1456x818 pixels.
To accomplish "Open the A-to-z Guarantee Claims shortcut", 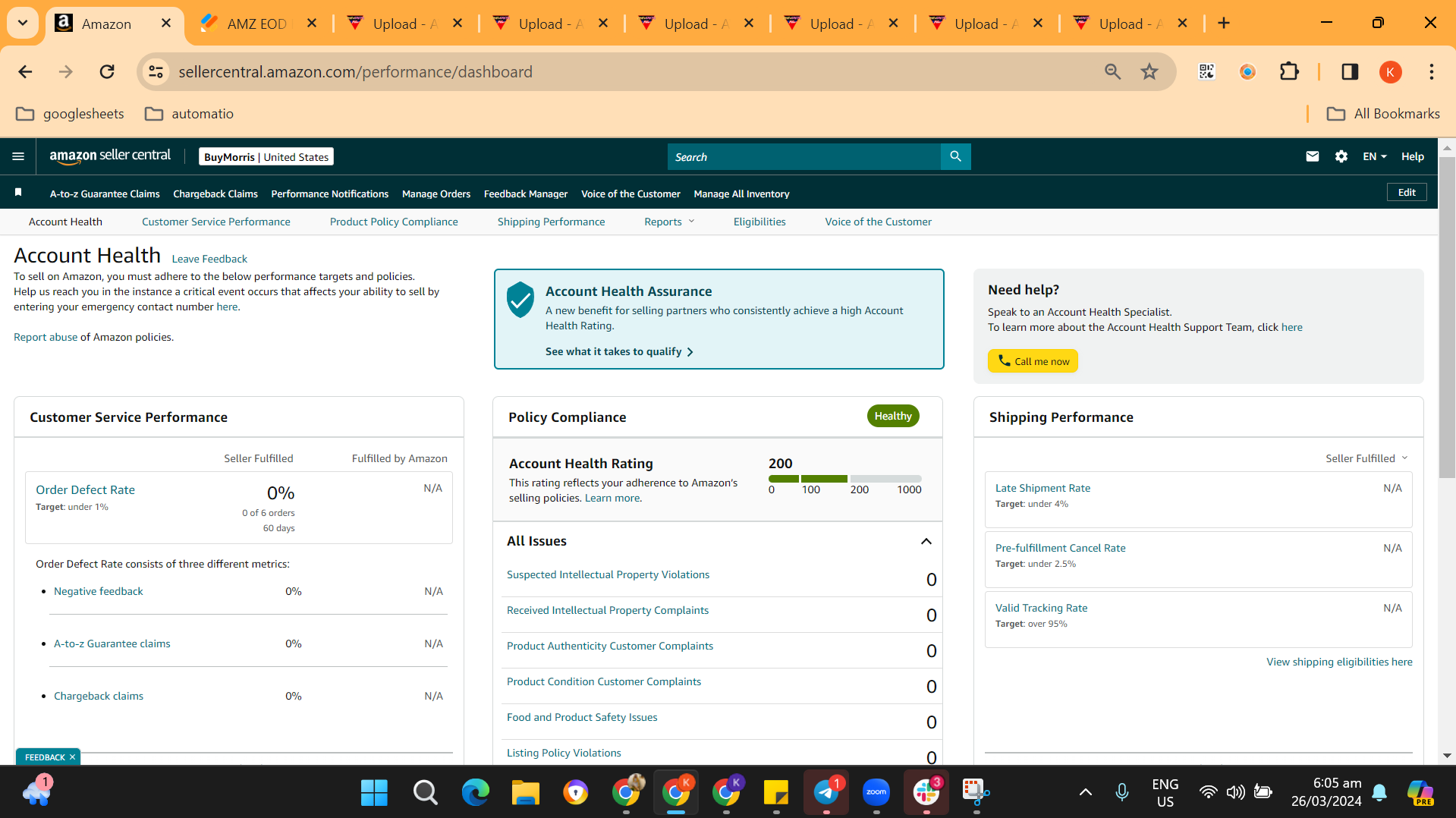I will coord(105,193).
